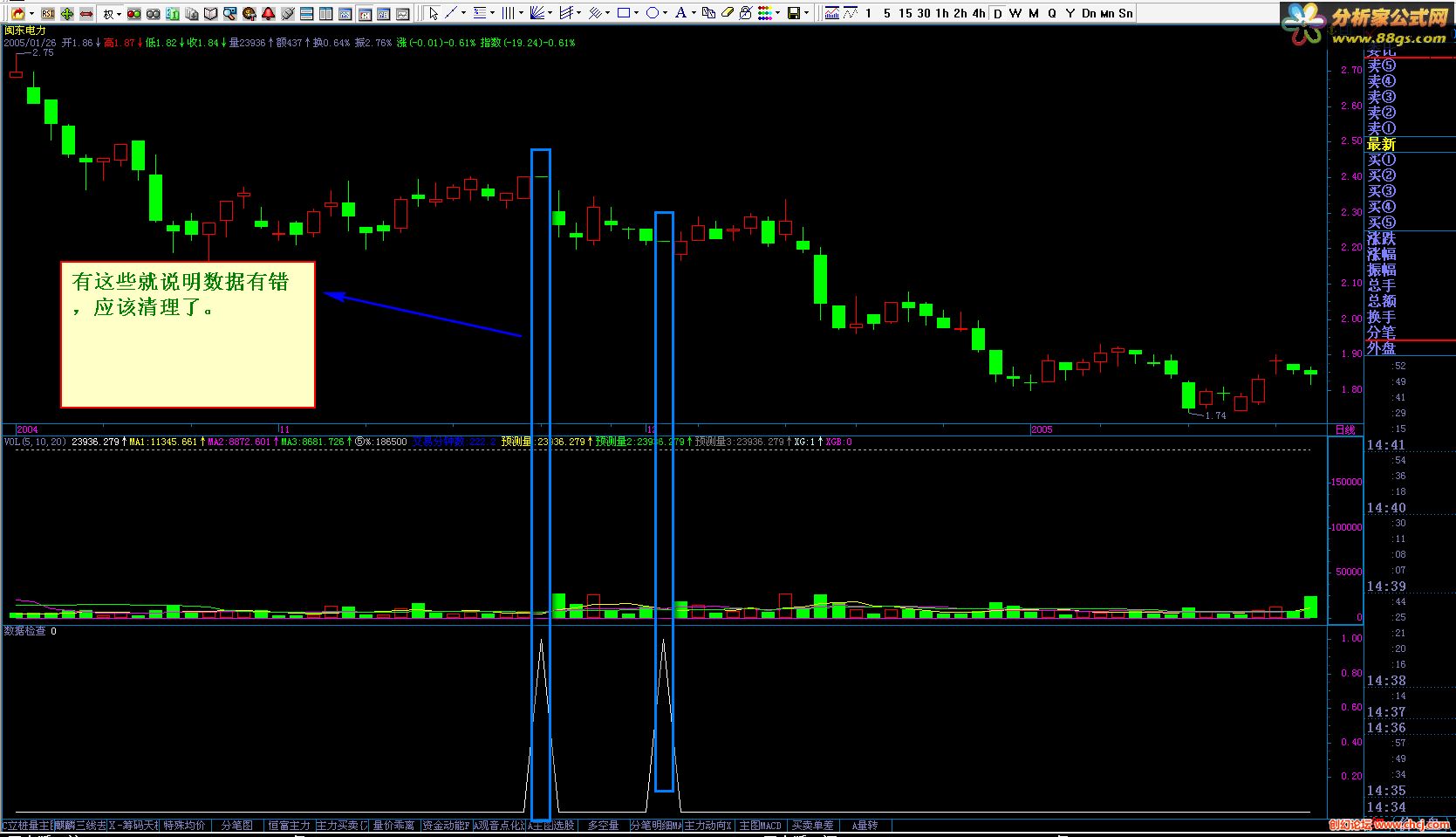Select the rectangle drawing tool

click(624, 13)
